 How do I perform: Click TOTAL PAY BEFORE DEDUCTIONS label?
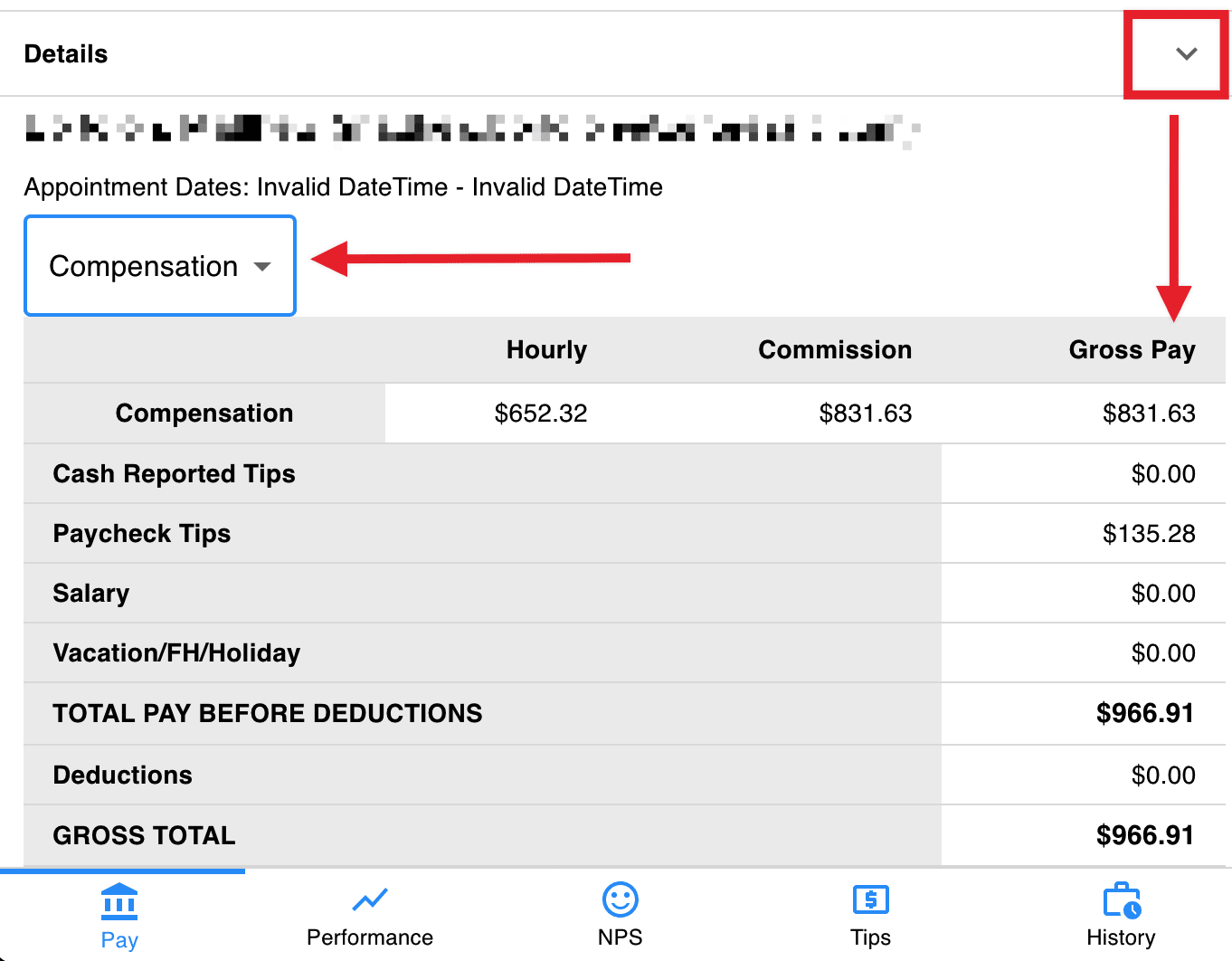tap(268, 714)
